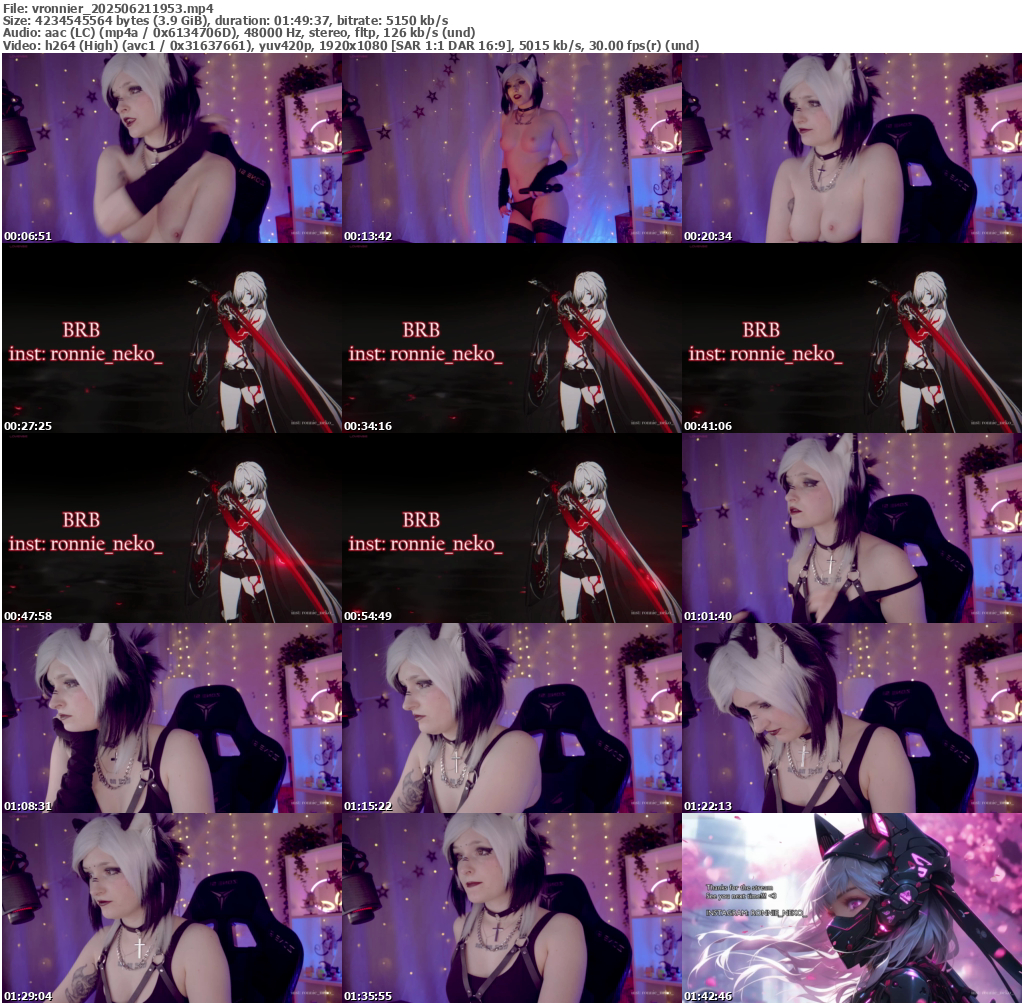Screen dimensions: 1024x1003
Task: Click the Video codec info line
Action: [x=350, y=45]
